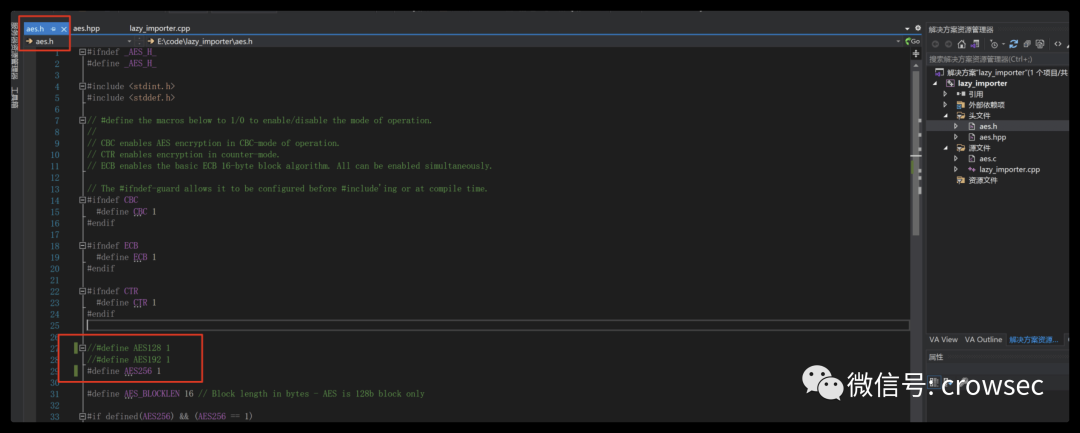Viewport: 1080px width, 433px height.
Task: Open the file path E:\code\lazy_importer\aes.h dropdown
Action: point(898,41)
